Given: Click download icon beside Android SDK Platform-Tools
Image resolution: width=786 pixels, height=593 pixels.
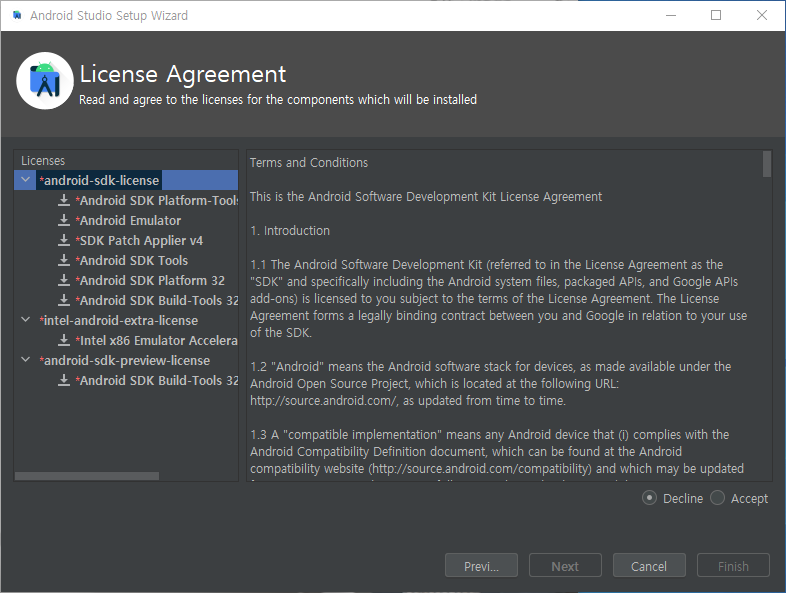Looking at the screenshot, I should (64, 201).
